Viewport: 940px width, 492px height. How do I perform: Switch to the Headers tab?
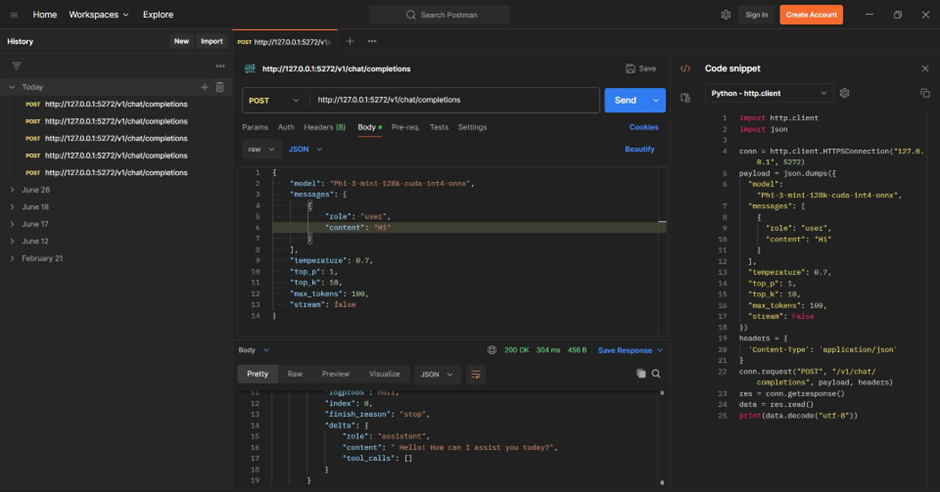(x=324, y=127)
